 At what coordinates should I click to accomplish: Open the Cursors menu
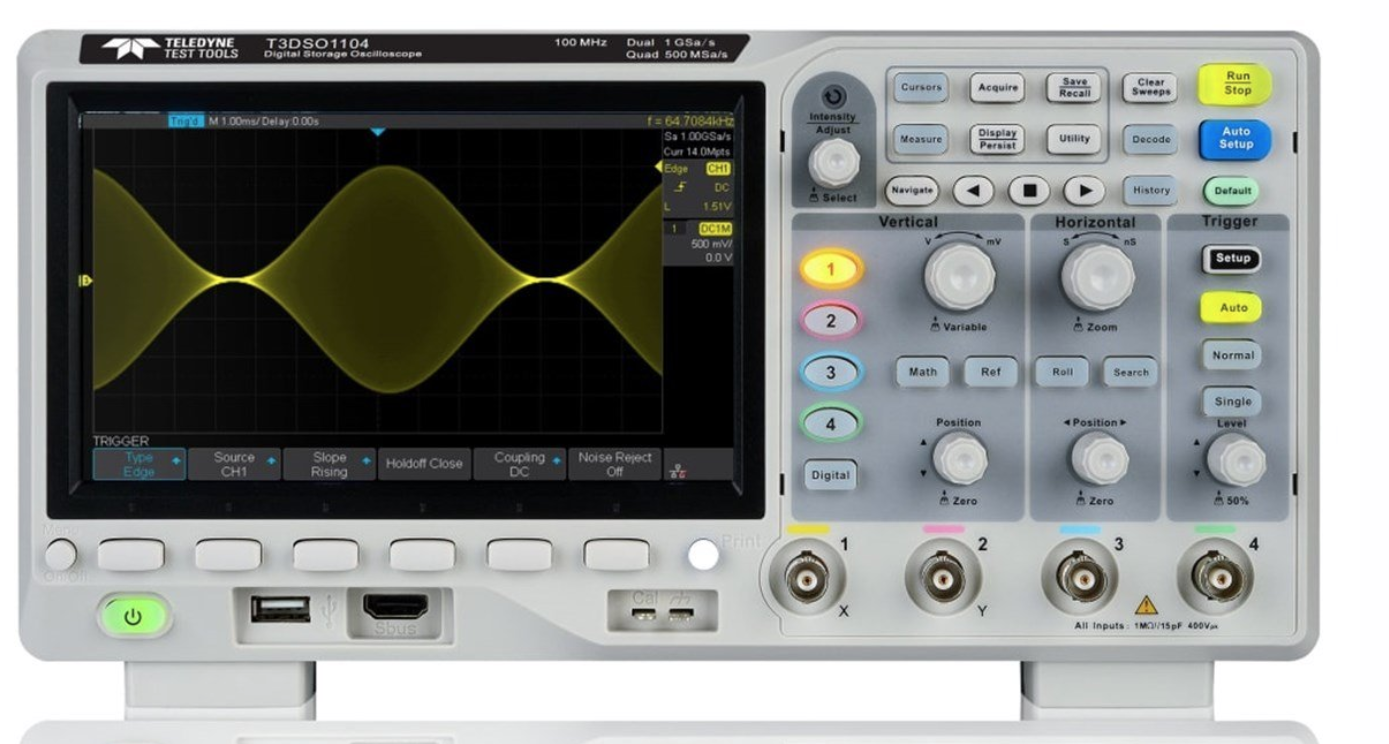[x=921, y=88]
